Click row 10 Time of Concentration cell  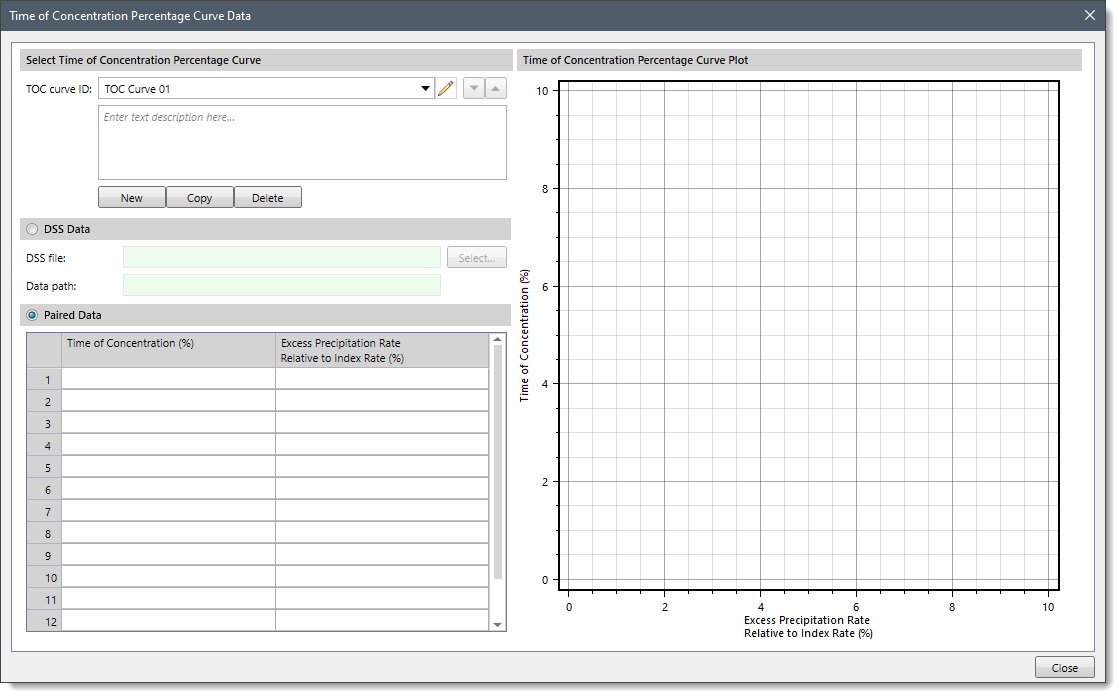pyautogui.click(x=168, y=577)
